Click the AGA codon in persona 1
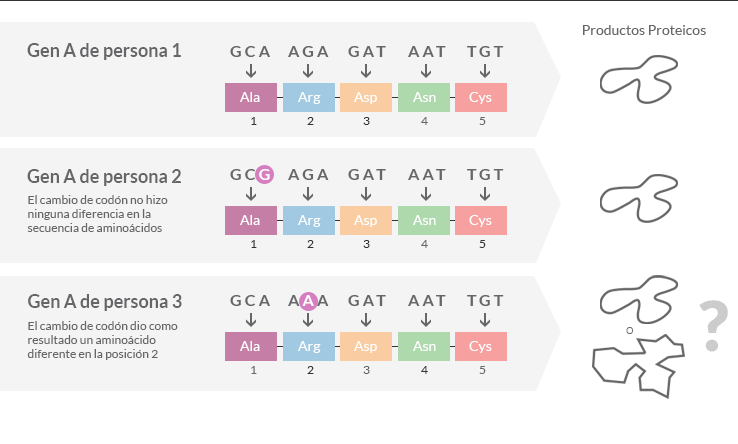Image resolution: width=738 pixels, height=444 pixels. point(308,52)
